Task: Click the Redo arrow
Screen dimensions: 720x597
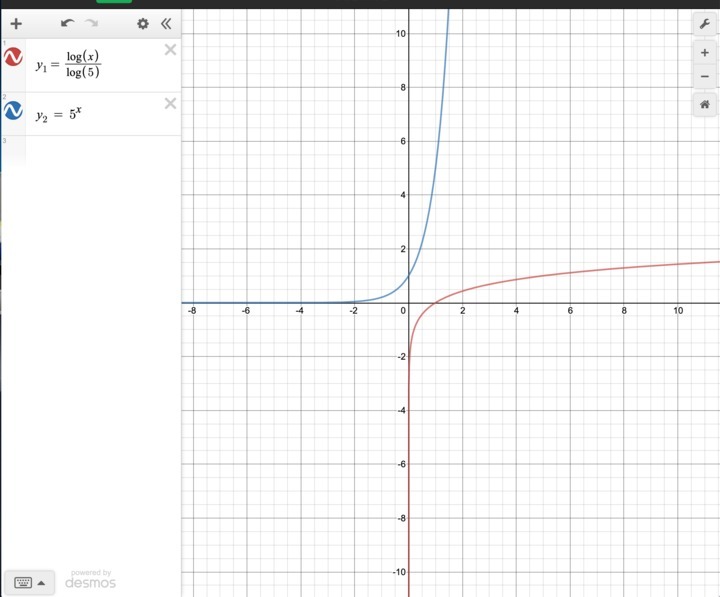Action: (92, 23)
